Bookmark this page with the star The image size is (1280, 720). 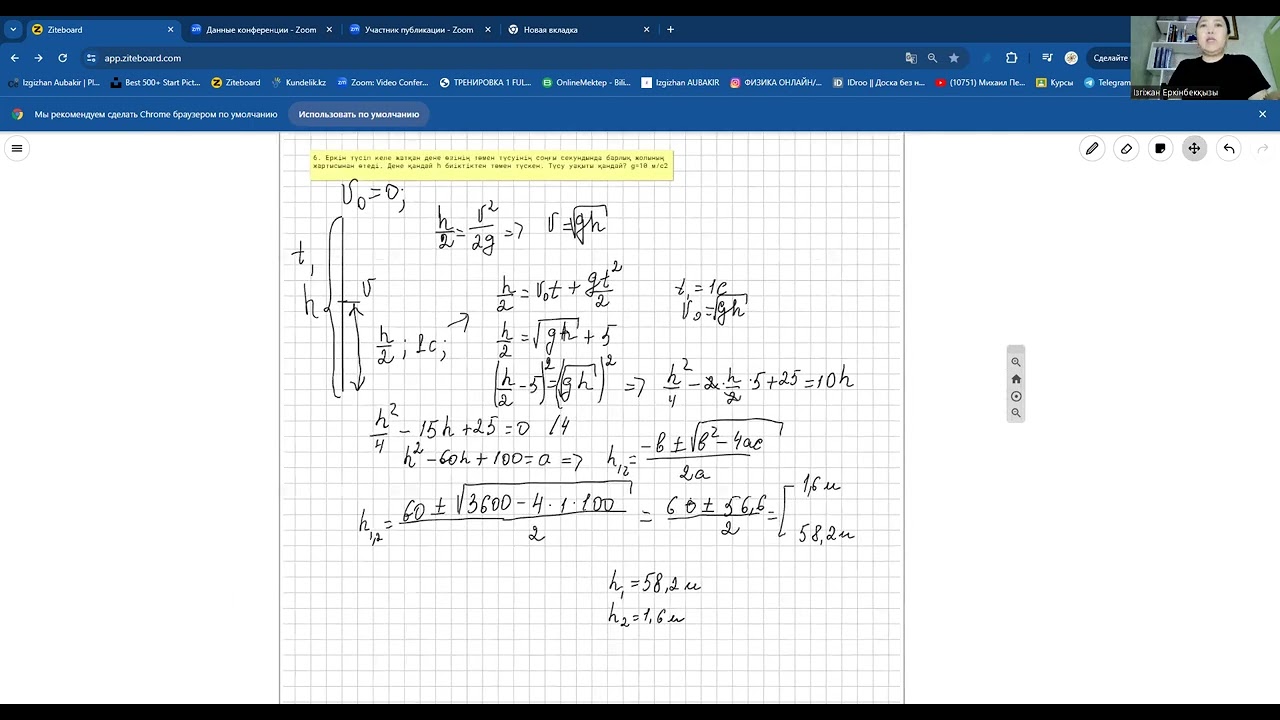(954, 58)
